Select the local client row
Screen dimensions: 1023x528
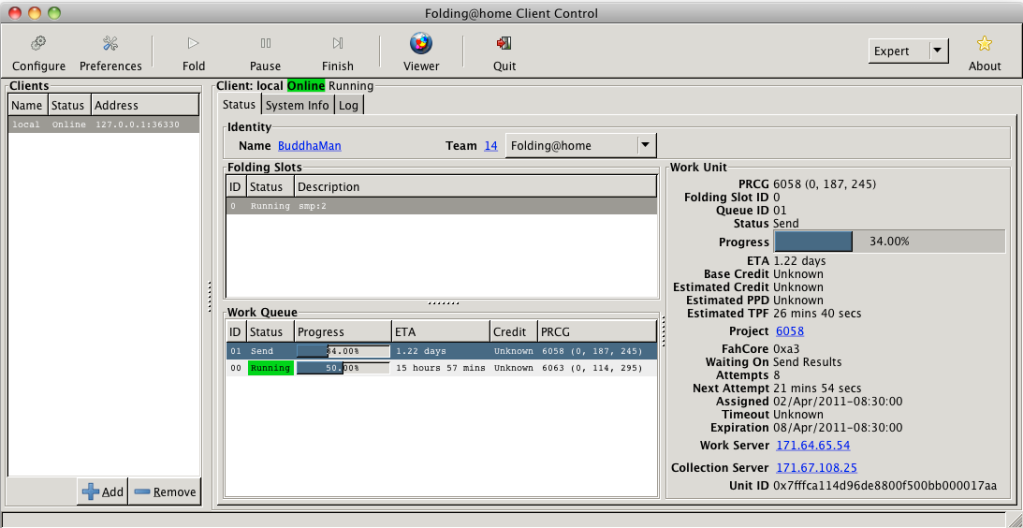(x=104, y=125)
